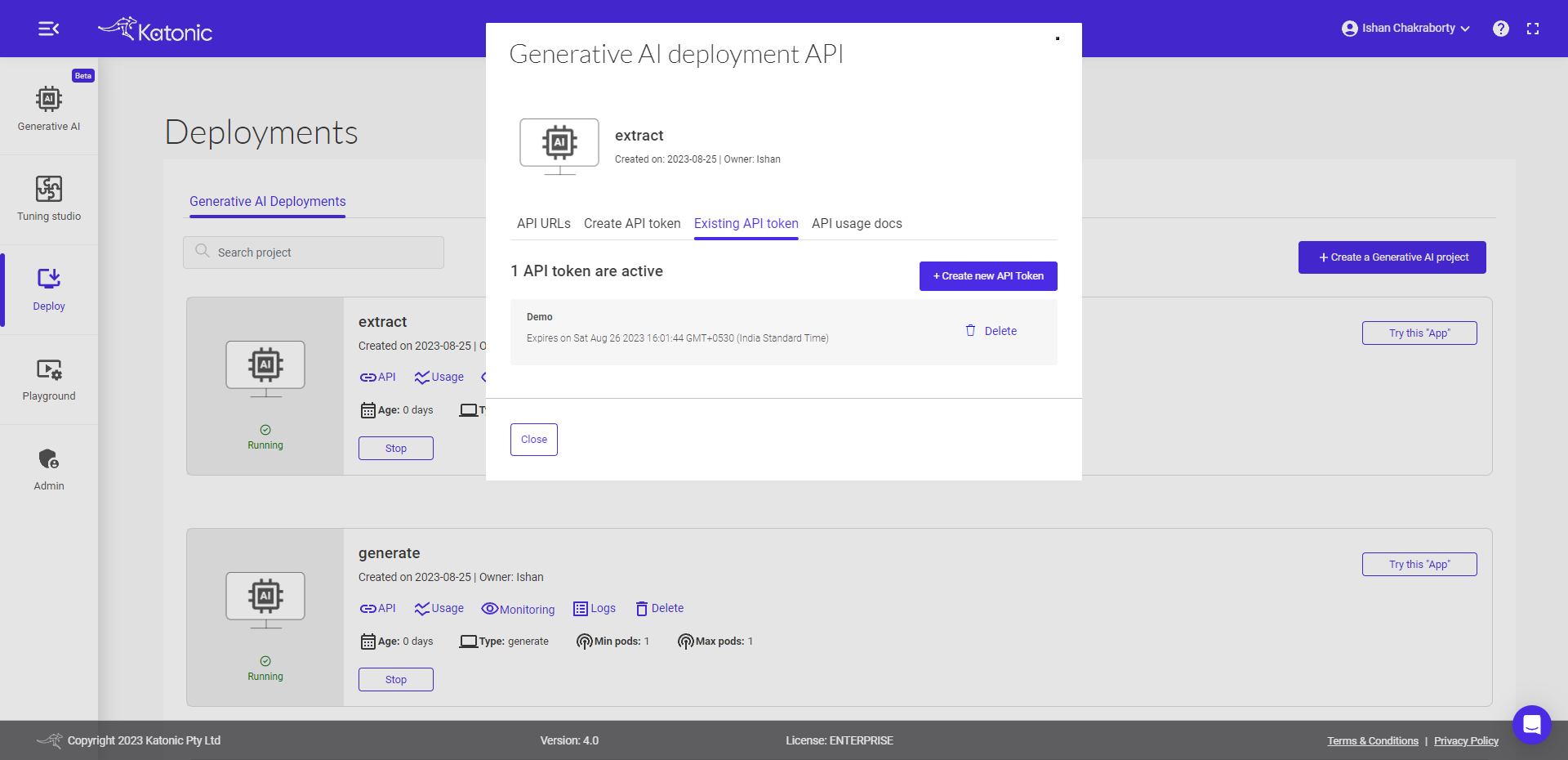Click '1 API token are active' text
This screenshot has width=1568, height=760.
tap(586, 271)
